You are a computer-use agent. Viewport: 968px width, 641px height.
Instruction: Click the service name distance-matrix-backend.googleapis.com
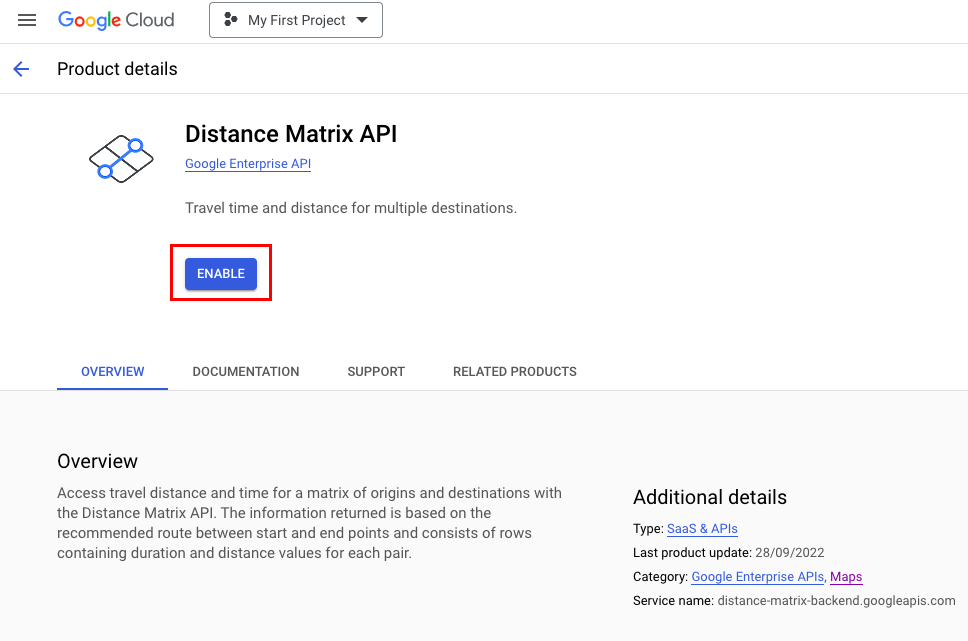[x=836, y=601]
